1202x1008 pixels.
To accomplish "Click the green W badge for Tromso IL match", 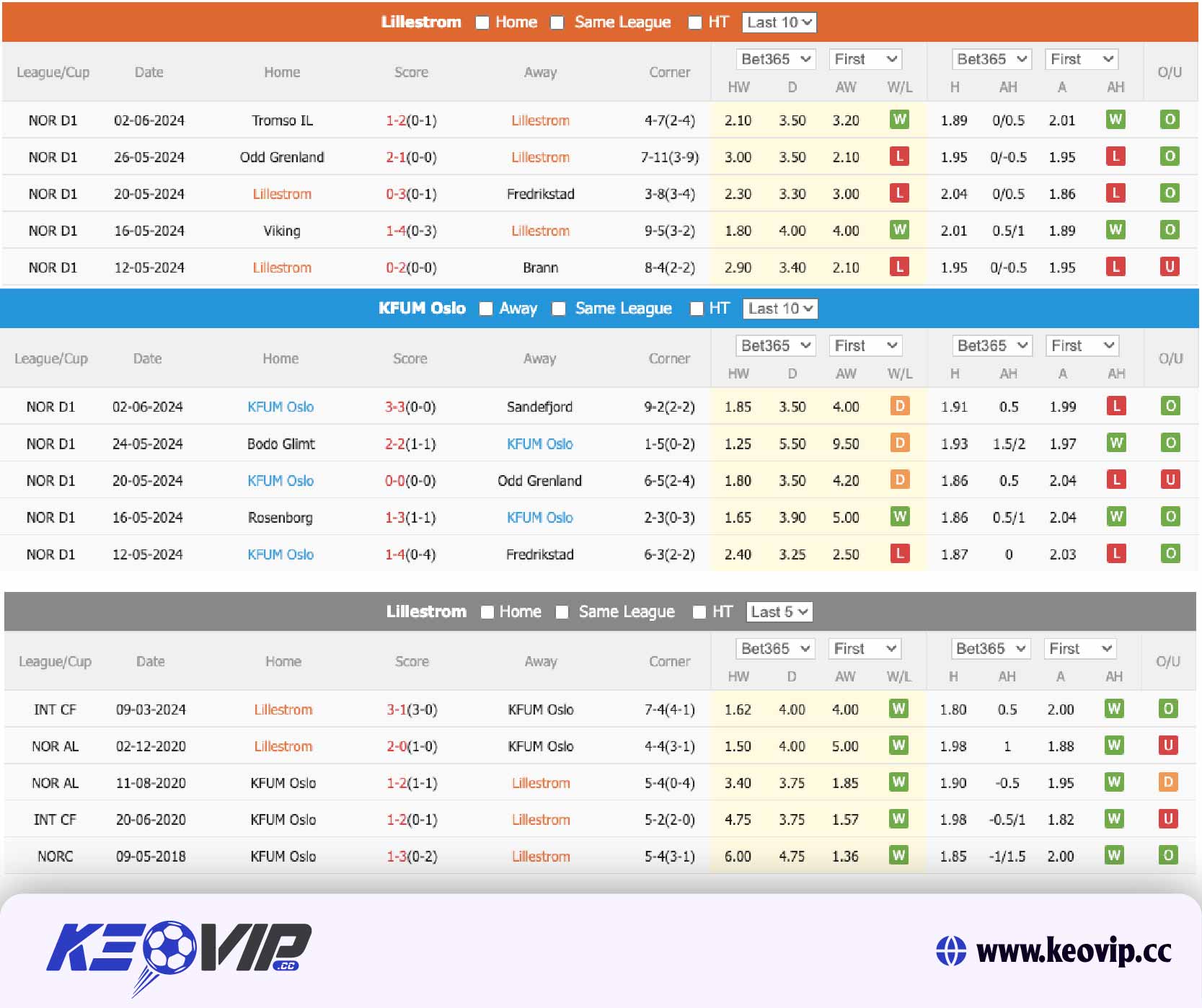I will (x=898, y=120).
